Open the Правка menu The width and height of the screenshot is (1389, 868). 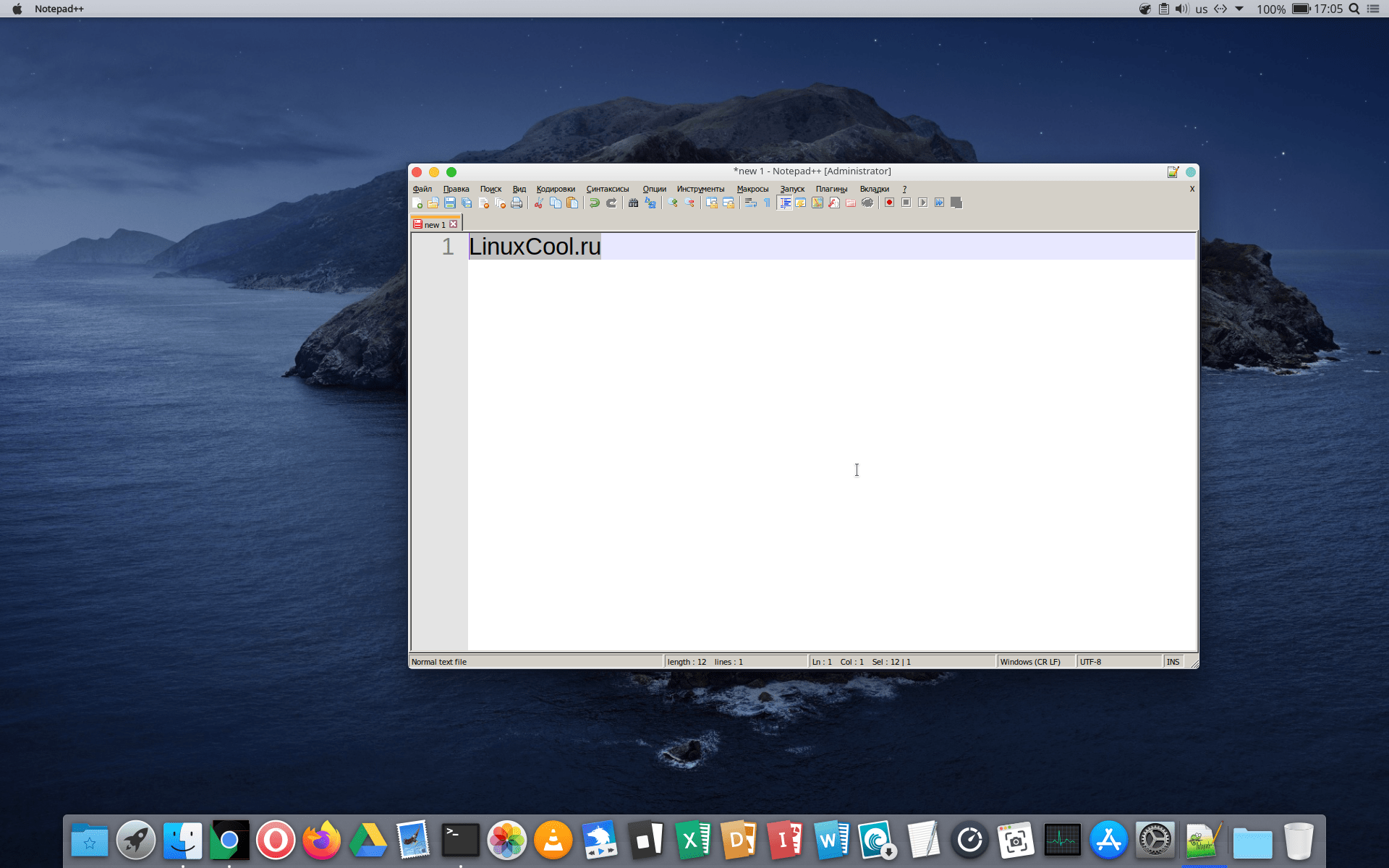456,189
